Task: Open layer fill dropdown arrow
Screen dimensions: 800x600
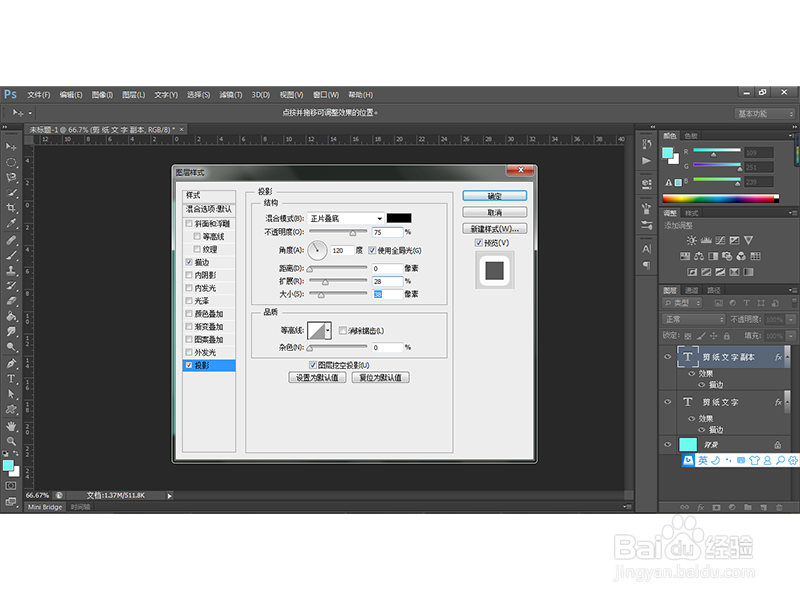Action: click(791, 336)
